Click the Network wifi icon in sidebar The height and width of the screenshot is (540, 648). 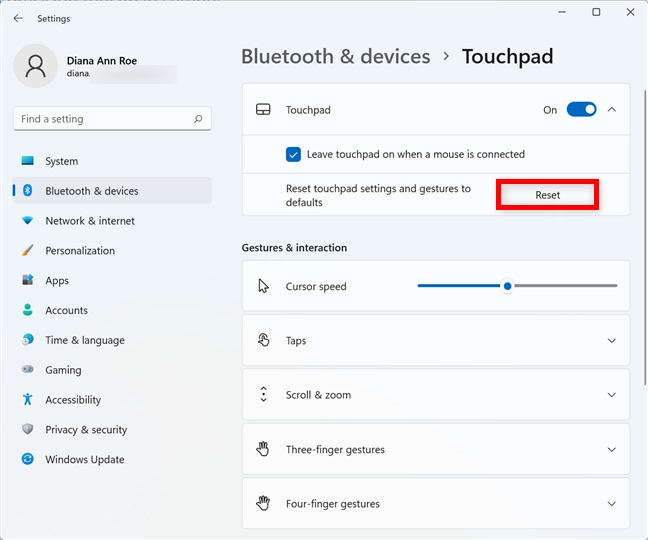pyautogui.click(x=28, y=220)
